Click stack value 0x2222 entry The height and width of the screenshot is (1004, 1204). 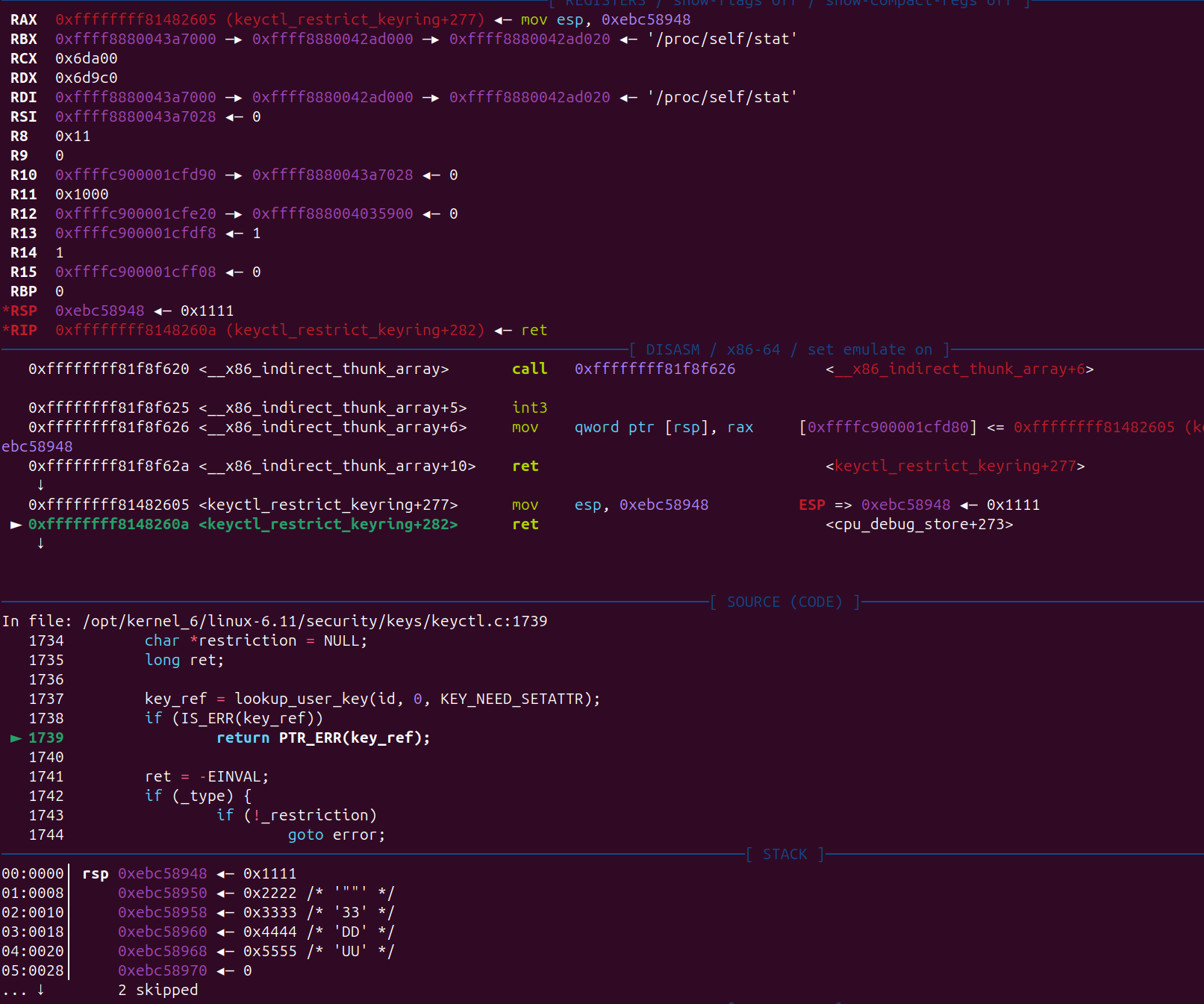tap(269, 893)
